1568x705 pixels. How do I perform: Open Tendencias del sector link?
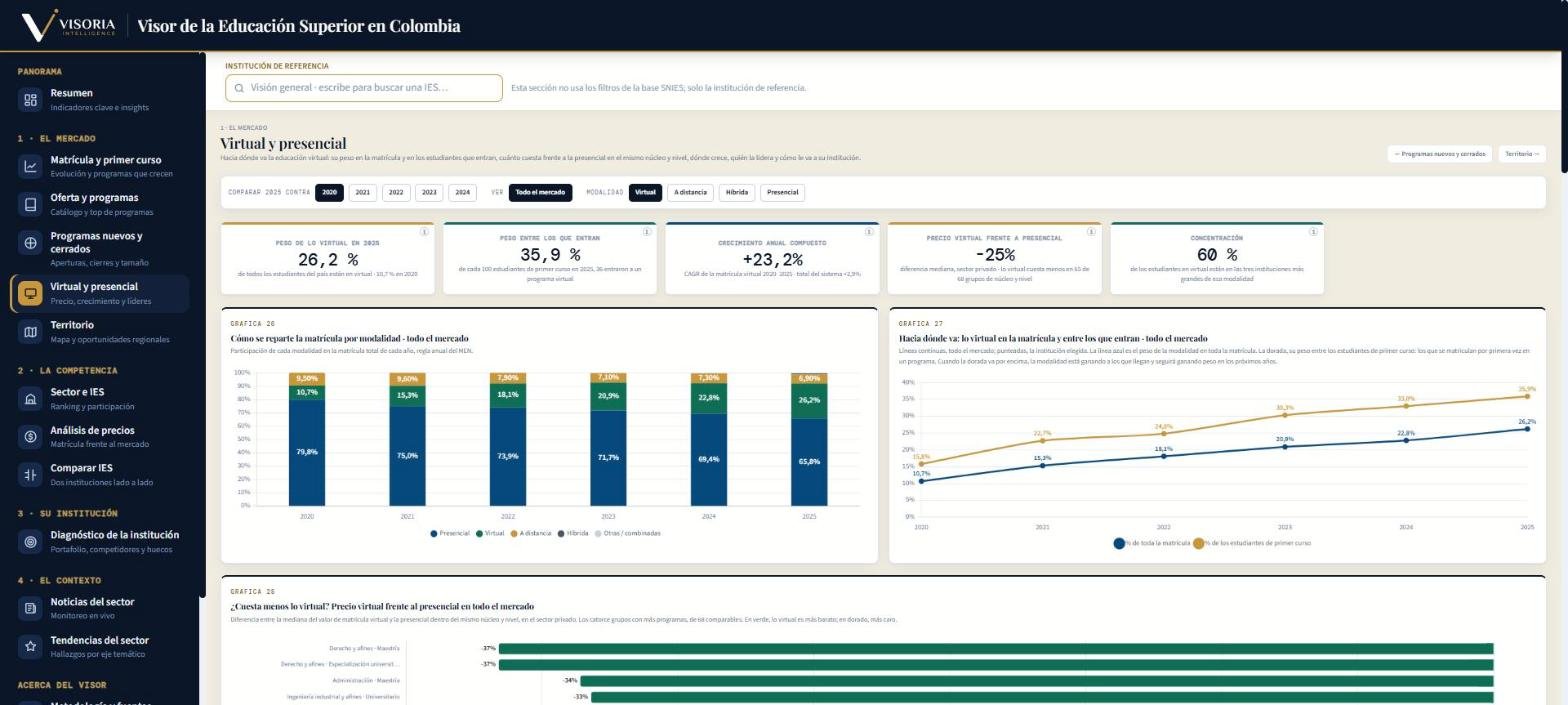coord(99,647)
